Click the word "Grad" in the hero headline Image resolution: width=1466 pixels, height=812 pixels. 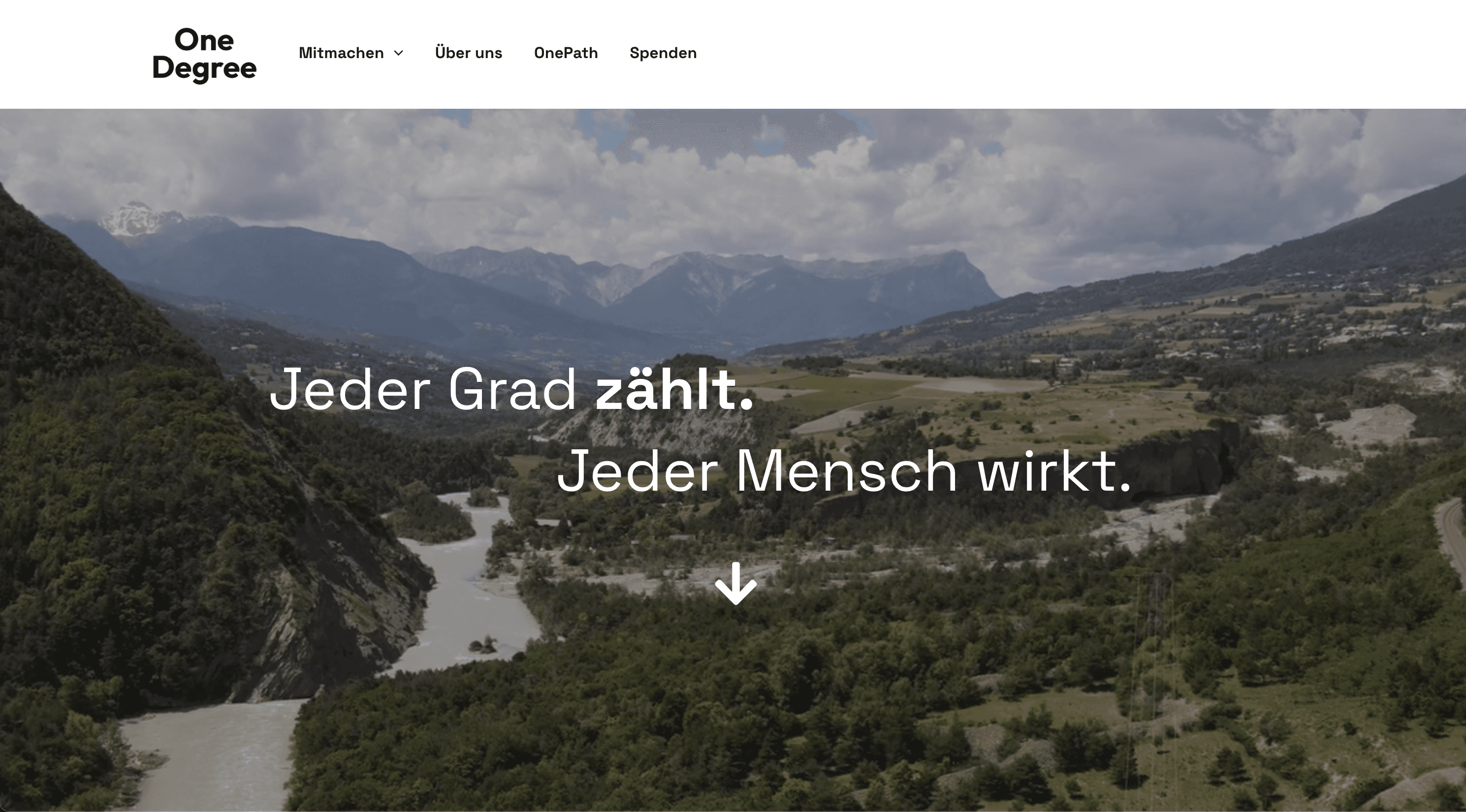513,389
